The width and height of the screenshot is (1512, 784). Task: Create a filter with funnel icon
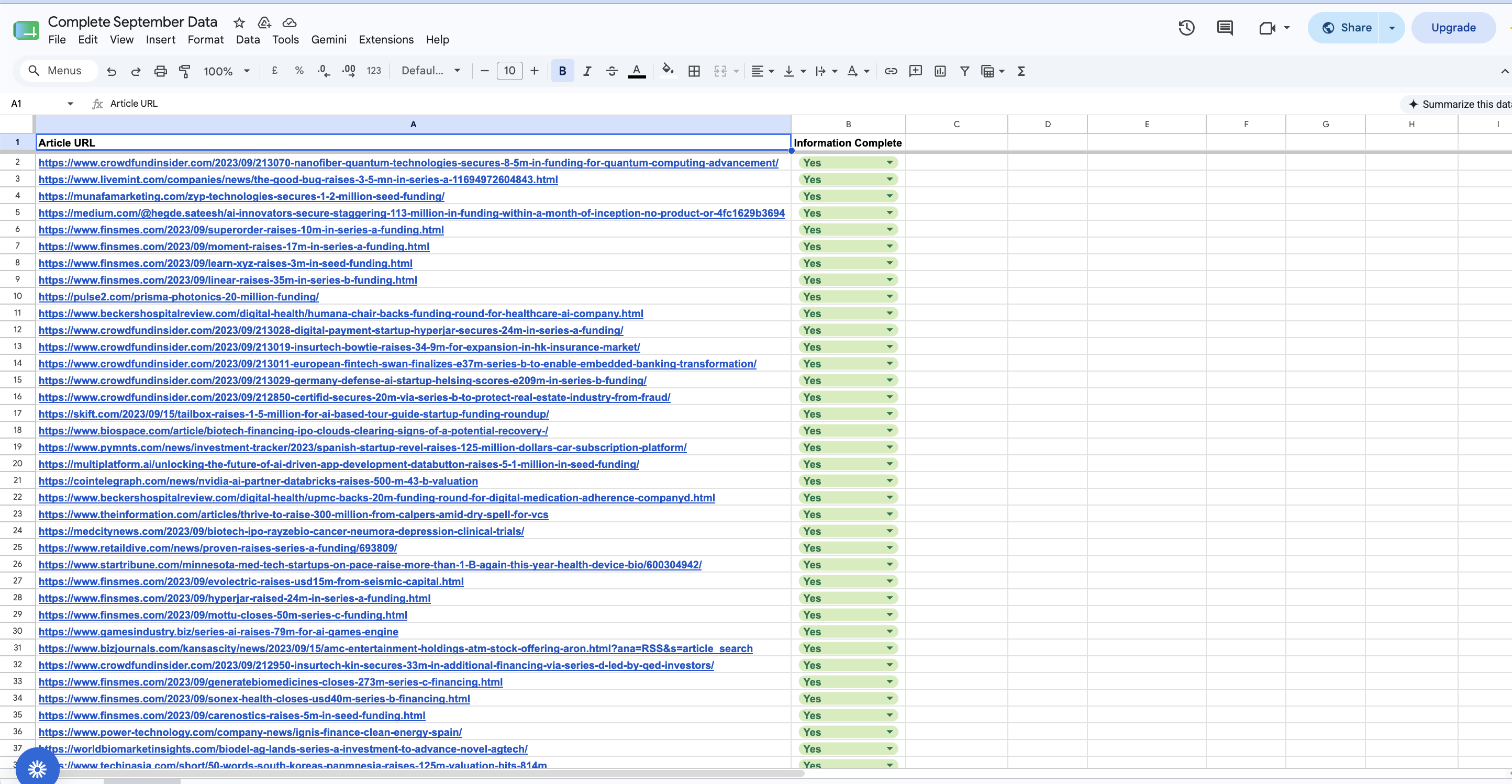[964, 71]
